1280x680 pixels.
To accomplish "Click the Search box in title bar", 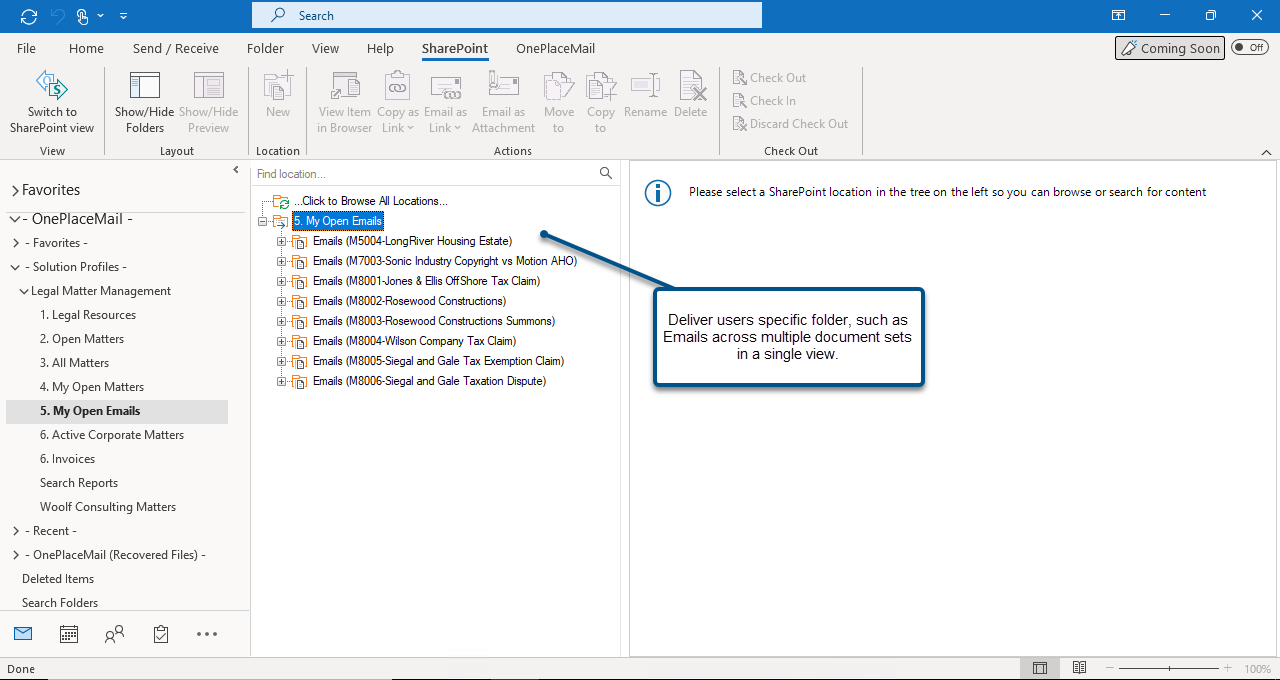I will coord(507,15).
